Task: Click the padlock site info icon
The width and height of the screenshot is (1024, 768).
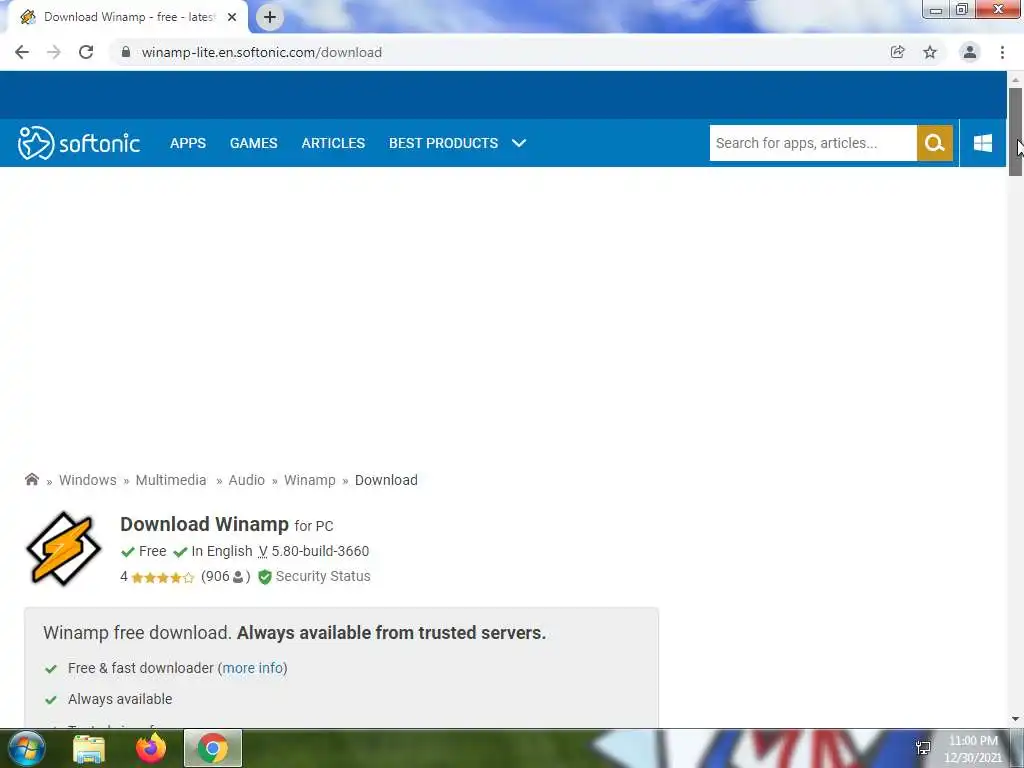Action: tap(126, 52)
